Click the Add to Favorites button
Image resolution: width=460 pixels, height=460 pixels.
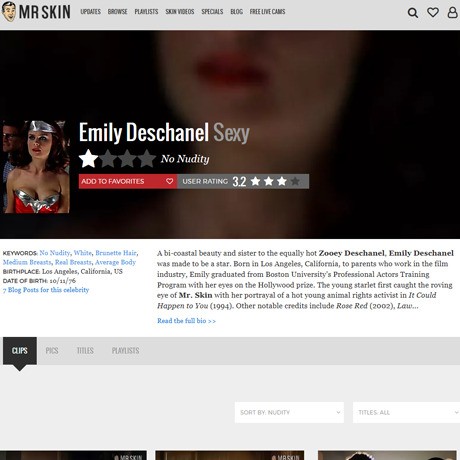128,181
